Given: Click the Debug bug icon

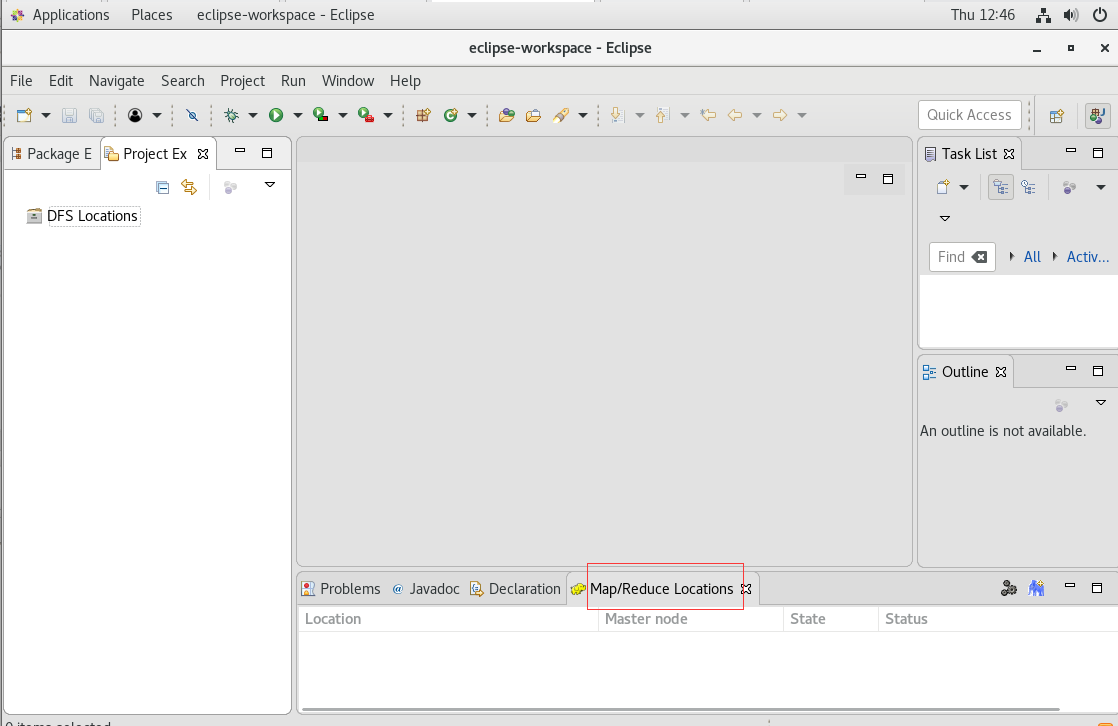Looking at the screenshot, I should point(231,116).
